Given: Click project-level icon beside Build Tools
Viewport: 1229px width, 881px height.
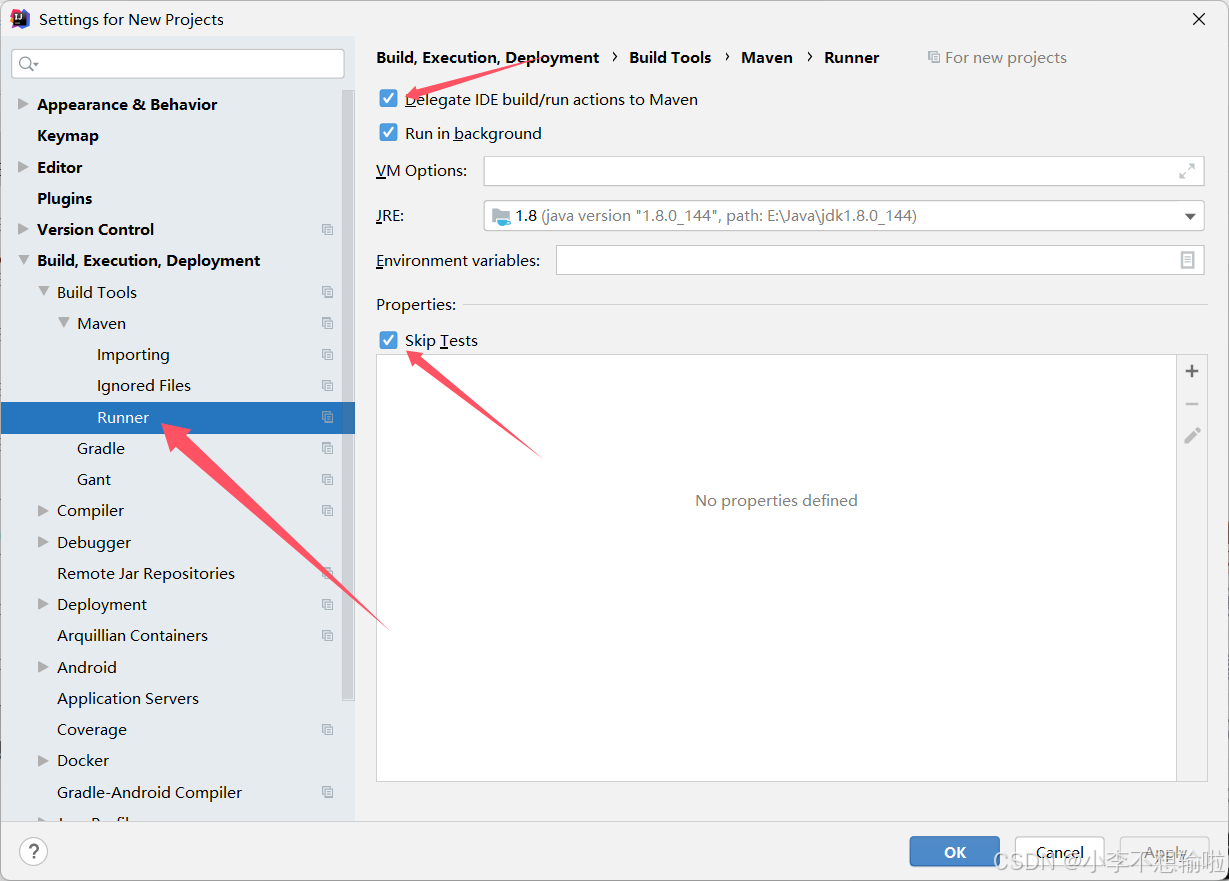Looking at the screenshot, I should (x=327, y=292).
